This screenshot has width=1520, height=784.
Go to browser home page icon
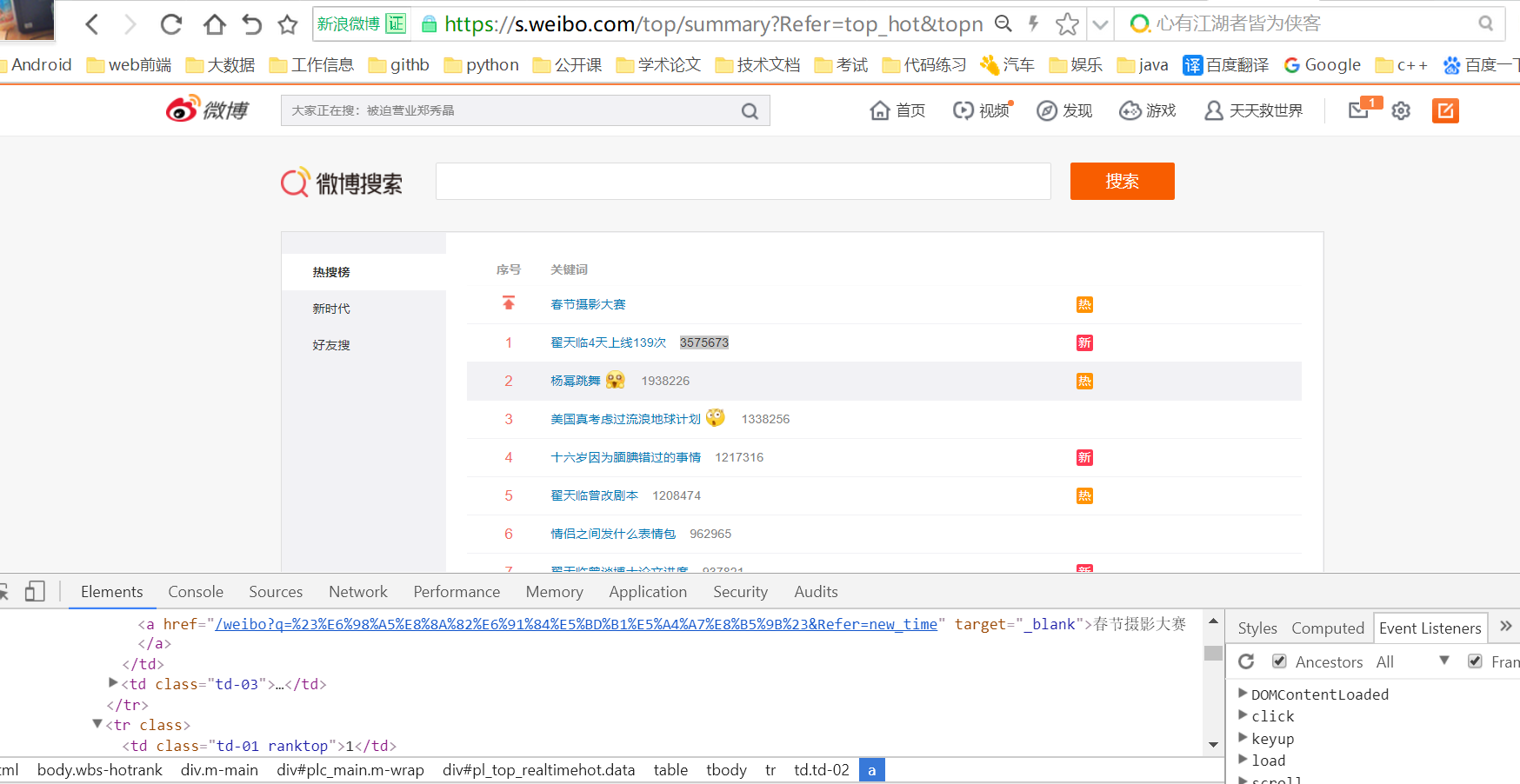click(x=214, y=24)
